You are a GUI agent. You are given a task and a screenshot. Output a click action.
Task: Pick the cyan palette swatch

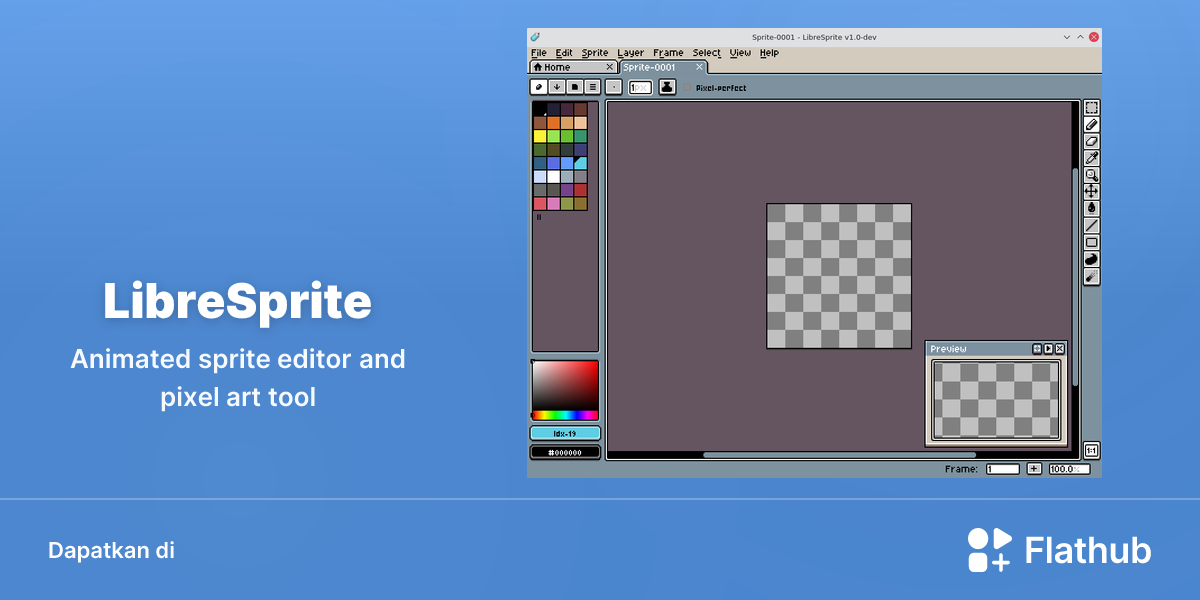click(x=580, y=163)
